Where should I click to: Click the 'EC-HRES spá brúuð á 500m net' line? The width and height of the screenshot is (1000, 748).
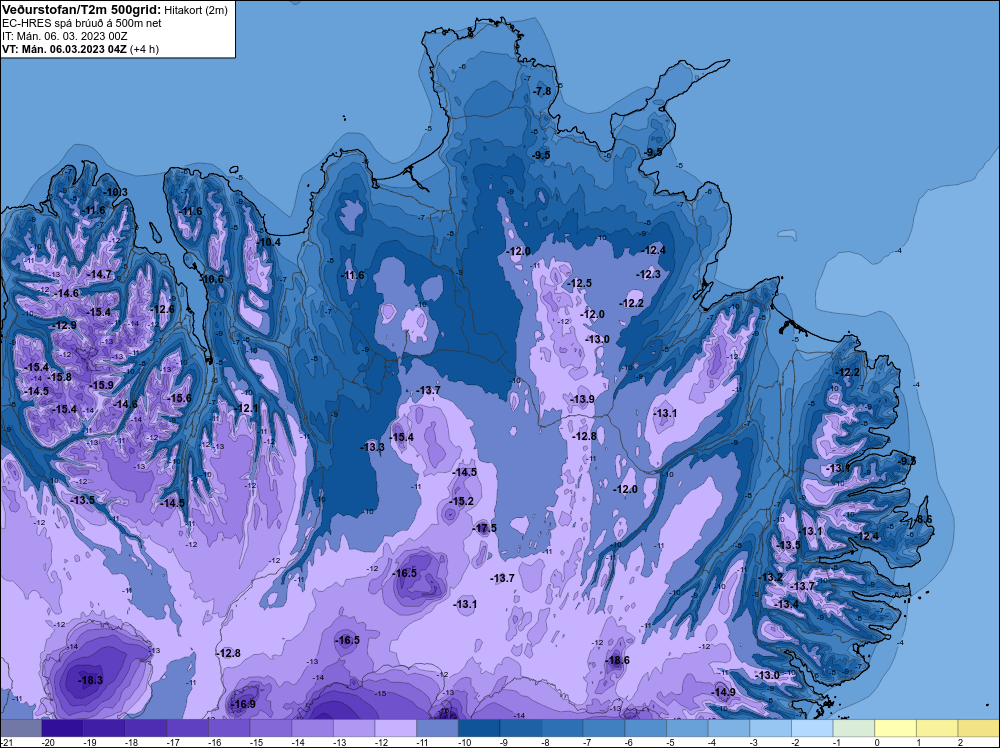click(x=82, y=23)
